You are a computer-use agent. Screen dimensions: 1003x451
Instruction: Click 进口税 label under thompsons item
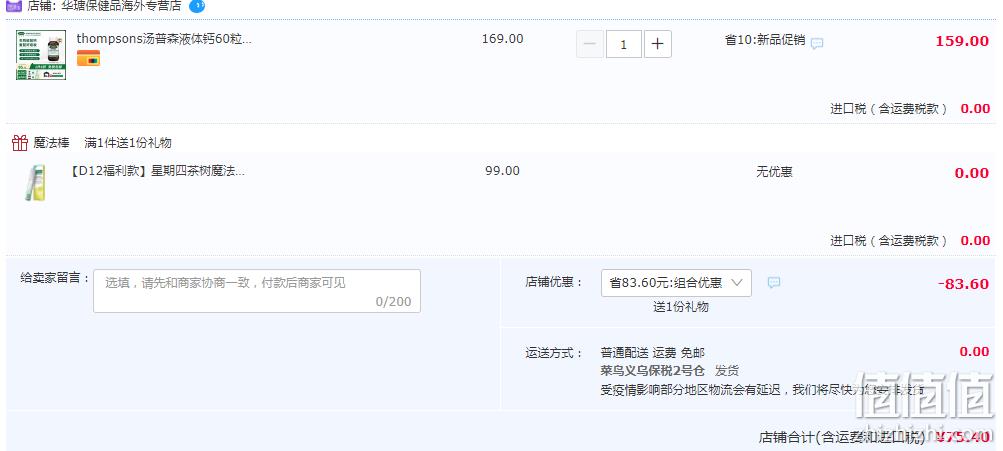(888, 109)
